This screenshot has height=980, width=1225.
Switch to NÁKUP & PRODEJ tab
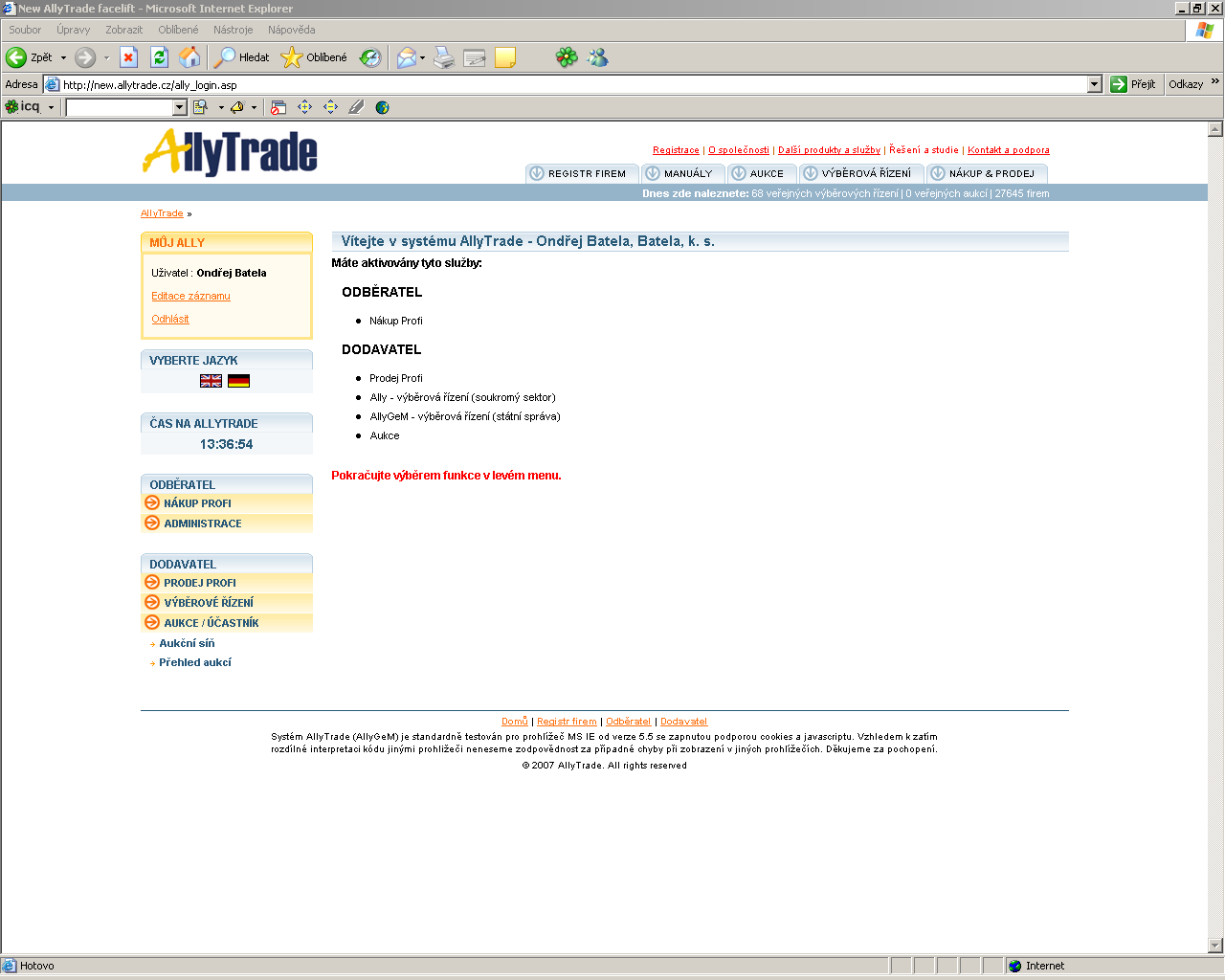987,173
